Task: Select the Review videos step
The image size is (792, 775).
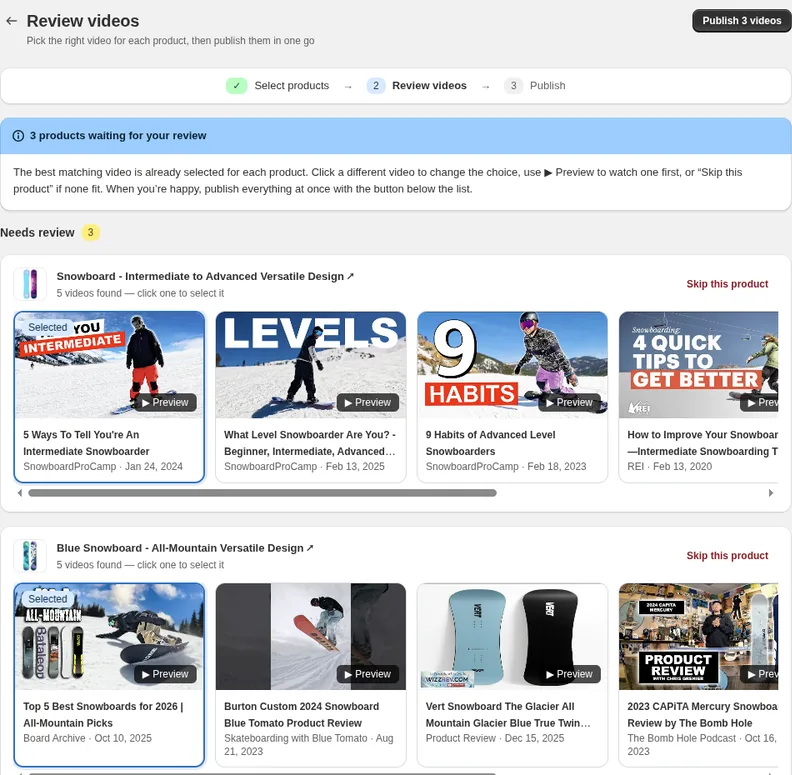Action: point(429,86)
